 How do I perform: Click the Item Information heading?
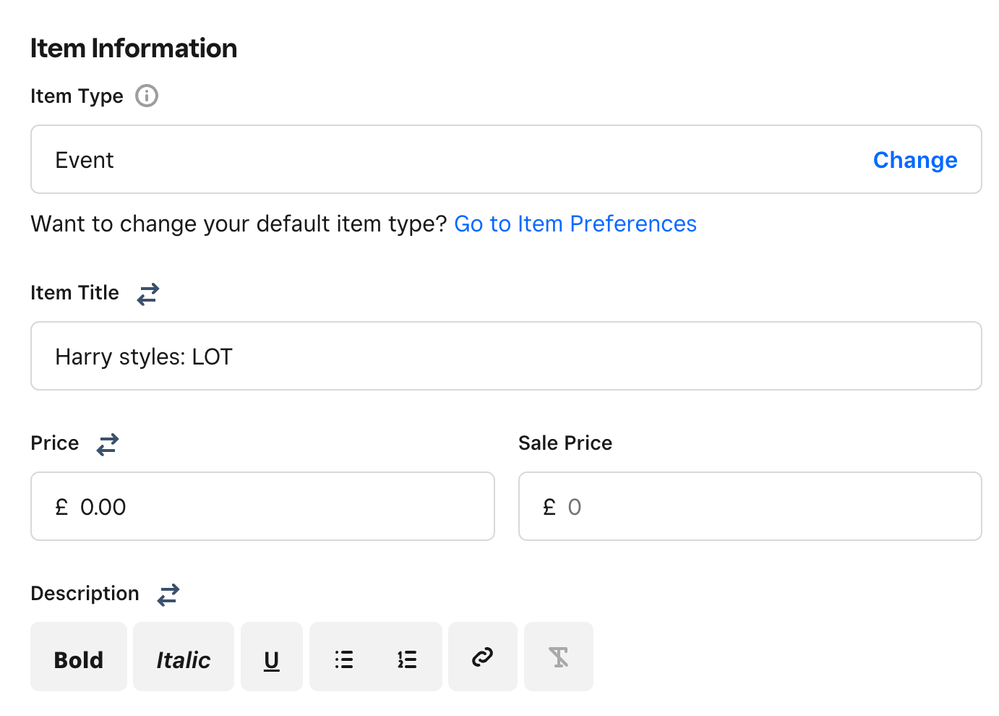click(134, 48)
